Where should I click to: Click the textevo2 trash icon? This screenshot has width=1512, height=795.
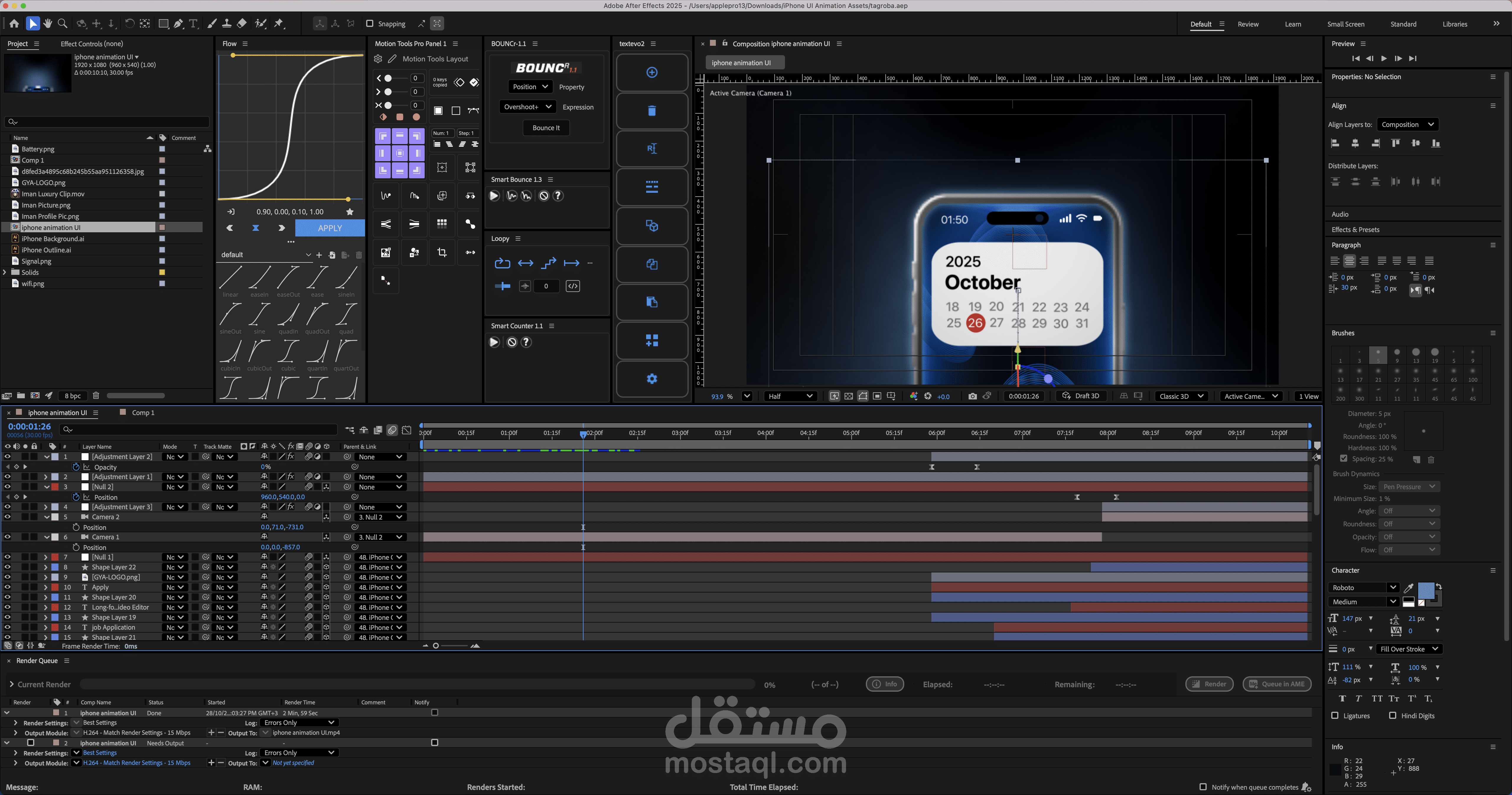pyautogui.click(x=651, y=111)
